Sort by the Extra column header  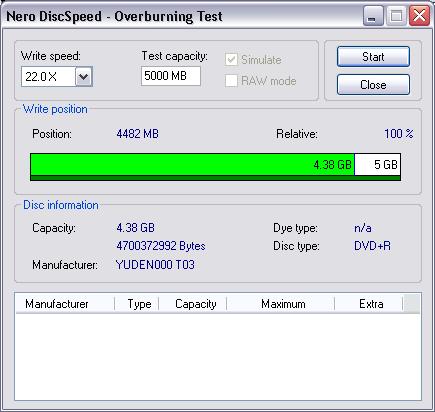click(369, 304)
